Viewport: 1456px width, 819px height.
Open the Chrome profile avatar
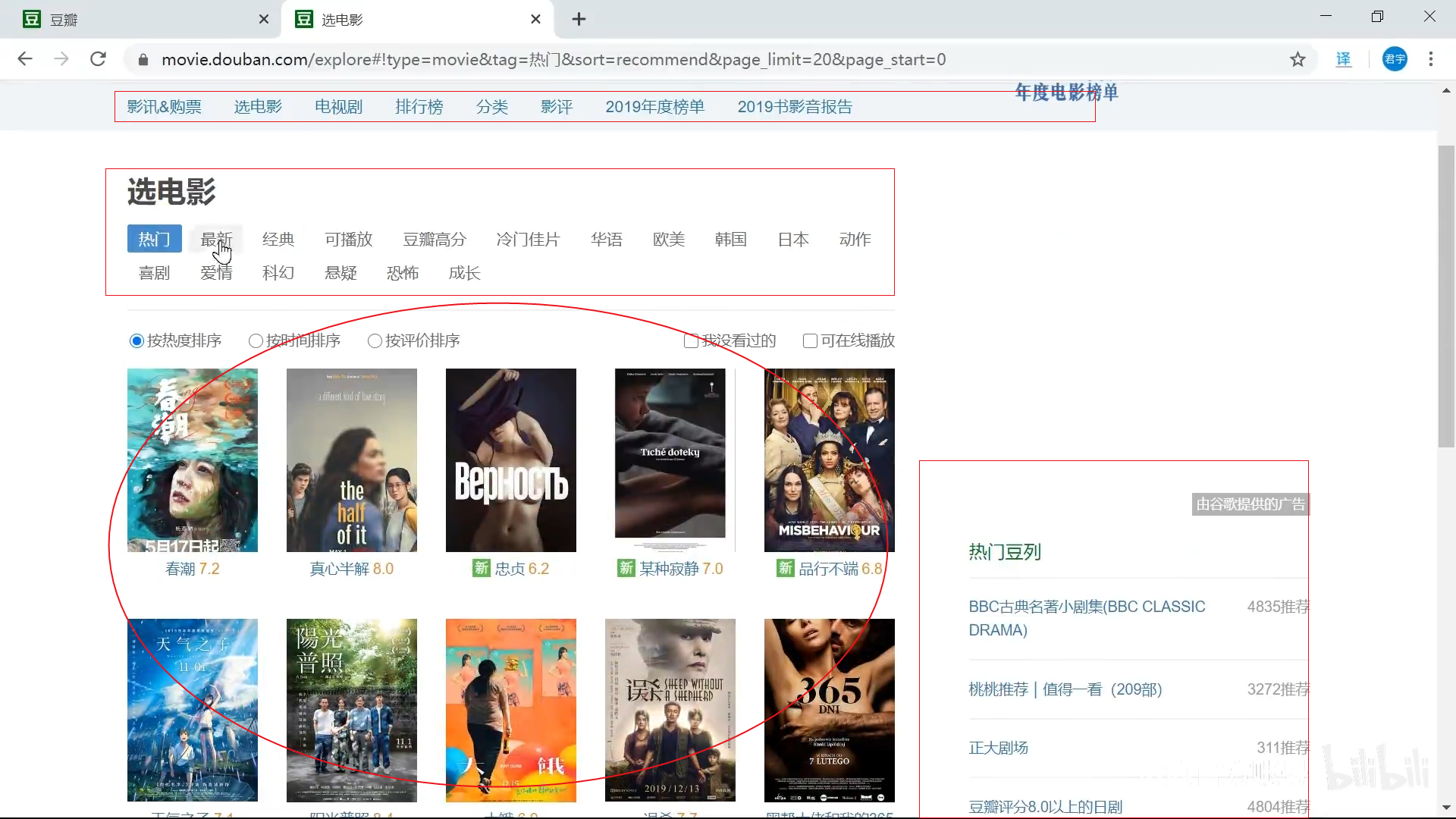(1395, 59)
